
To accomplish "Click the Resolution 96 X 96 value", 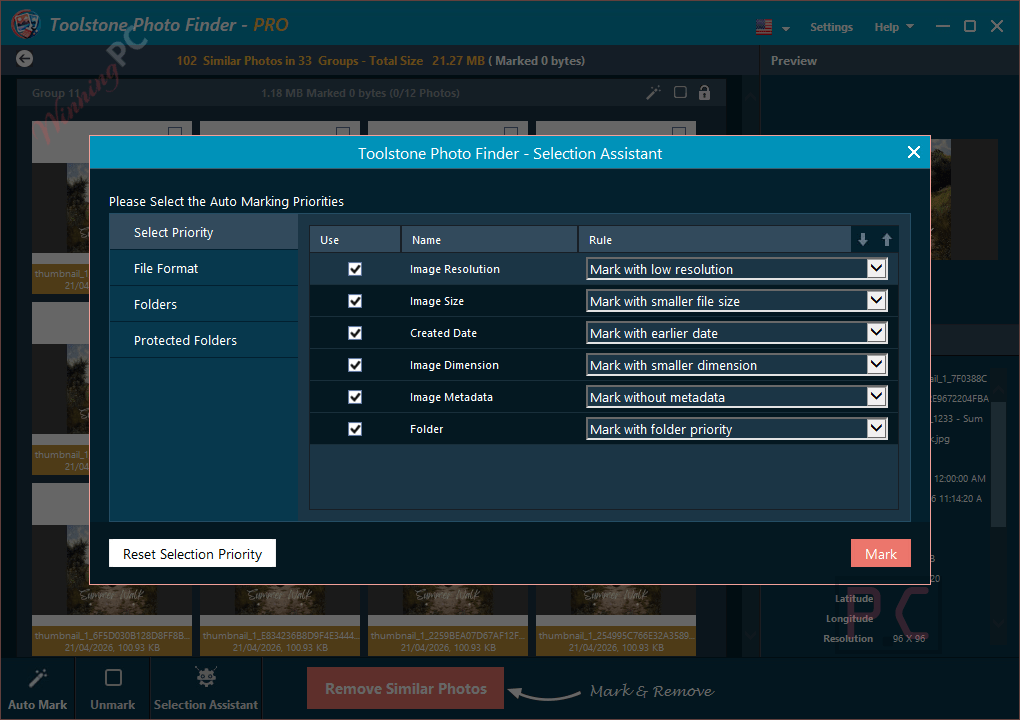I will click(908, 638).
